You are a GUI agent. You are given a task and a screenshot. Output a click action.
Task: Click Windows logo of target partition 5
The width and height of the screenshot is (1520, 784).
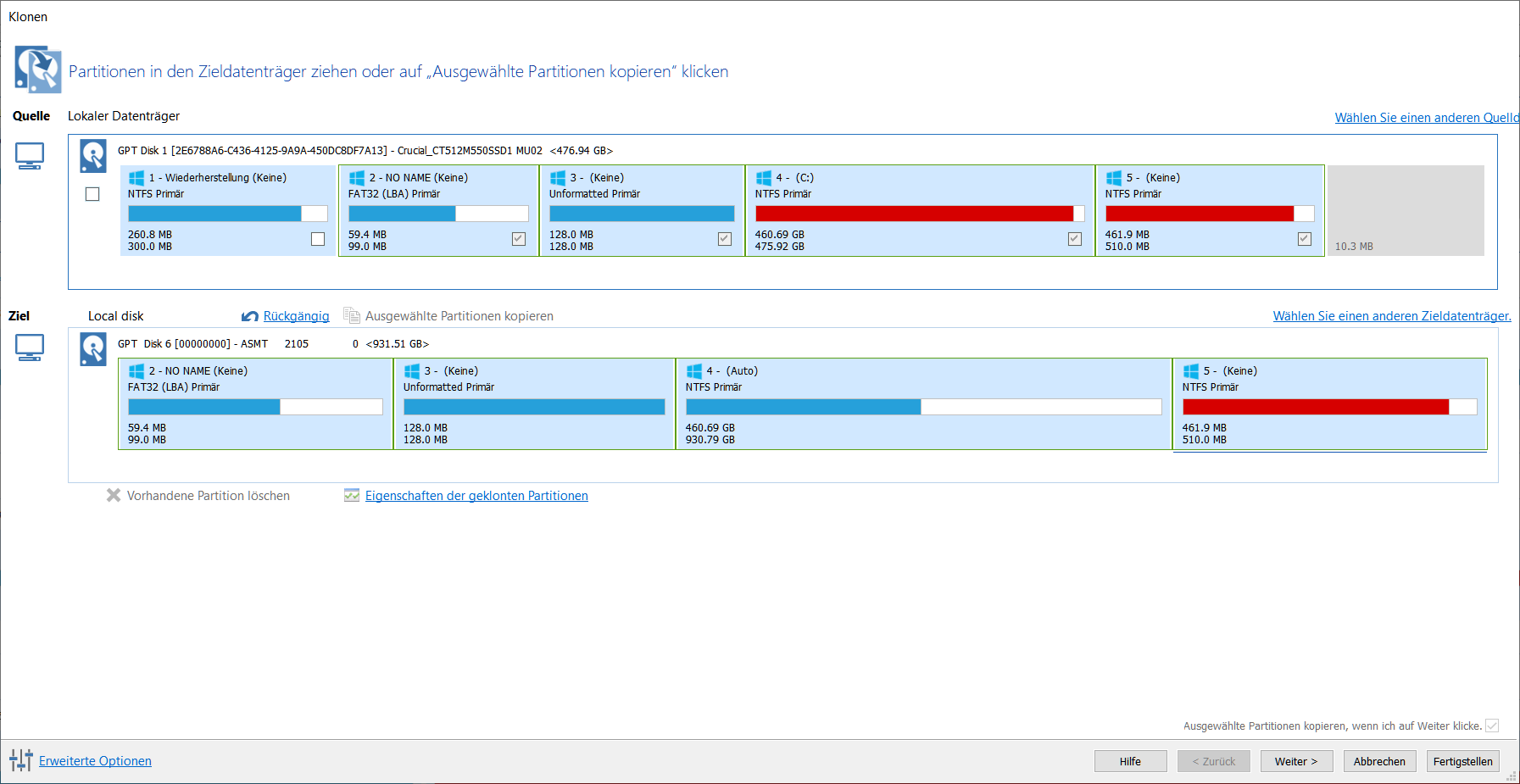point(1191,371)
